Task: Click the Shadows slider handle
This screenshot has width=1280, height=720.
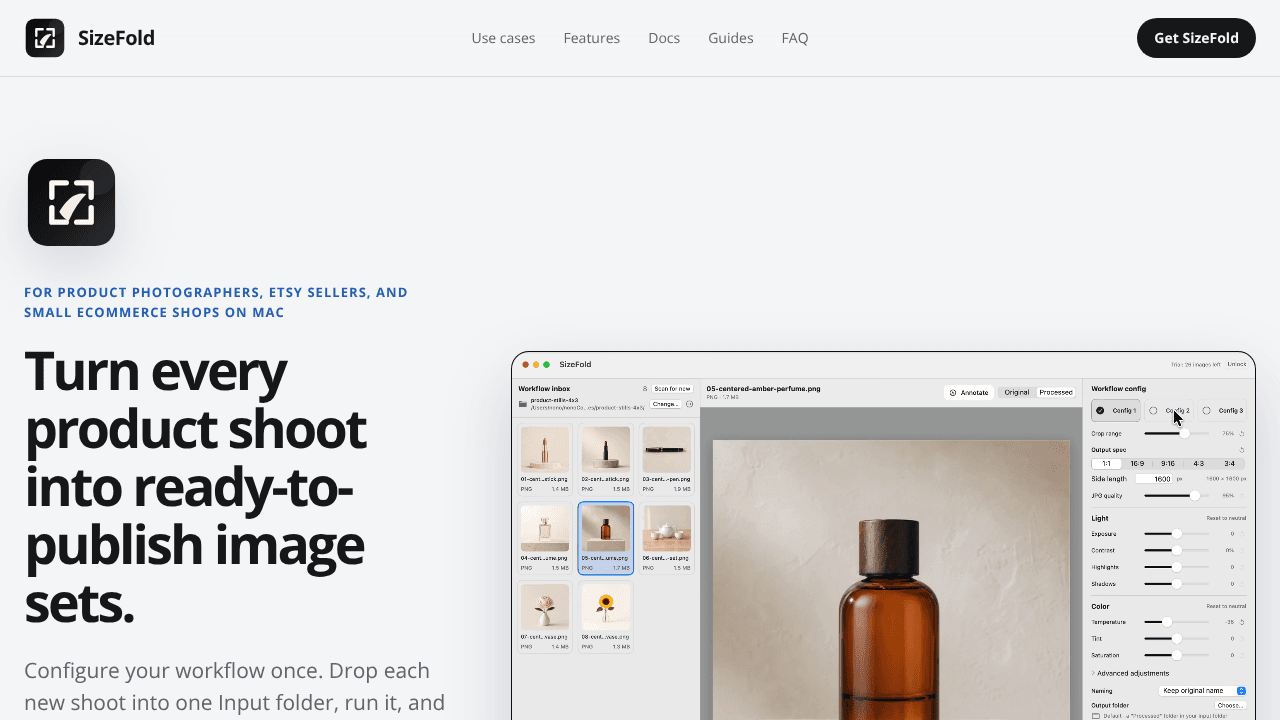Action: (1177, 583)
